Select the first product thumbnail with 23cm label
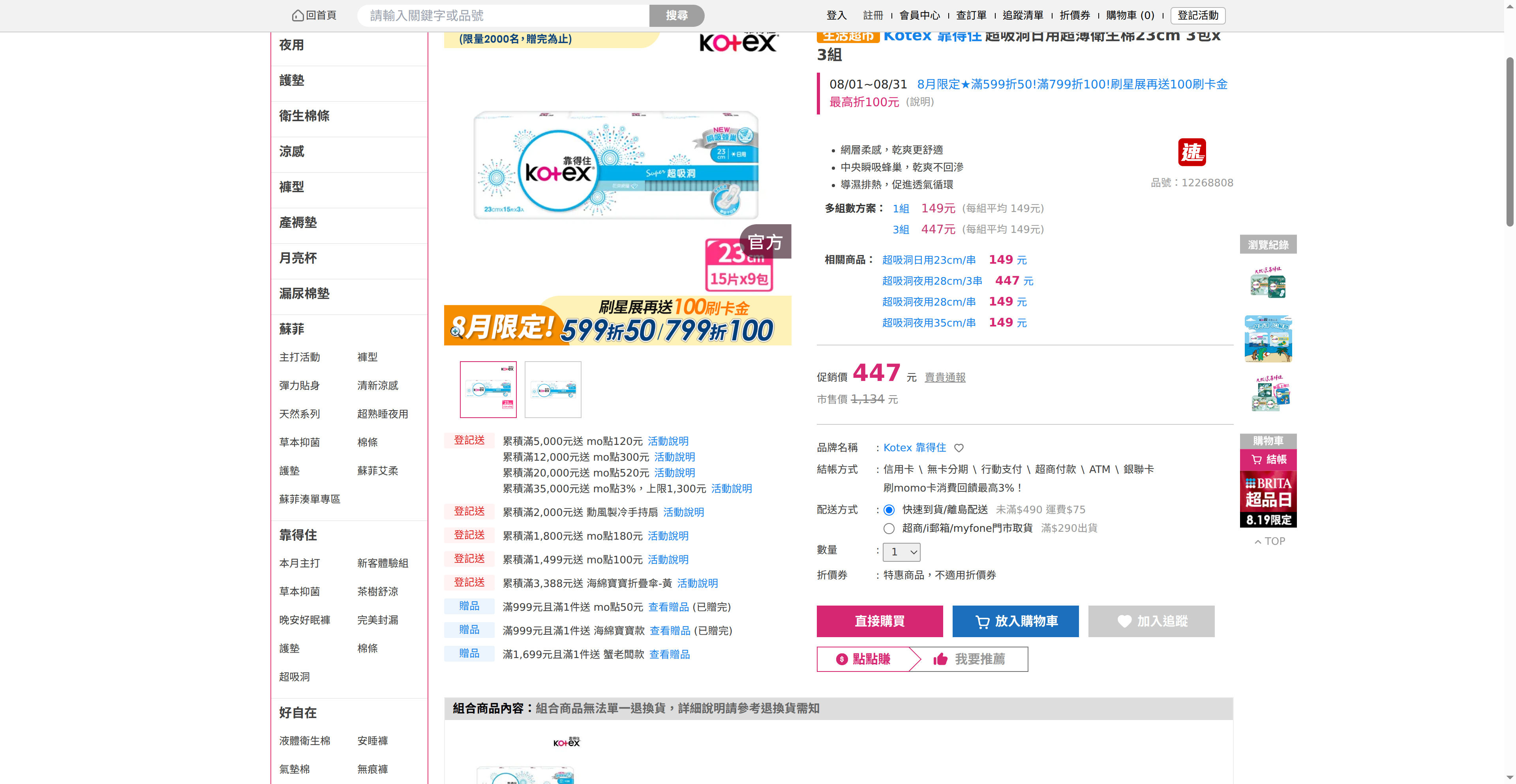1516x784 pixels. 488,390
